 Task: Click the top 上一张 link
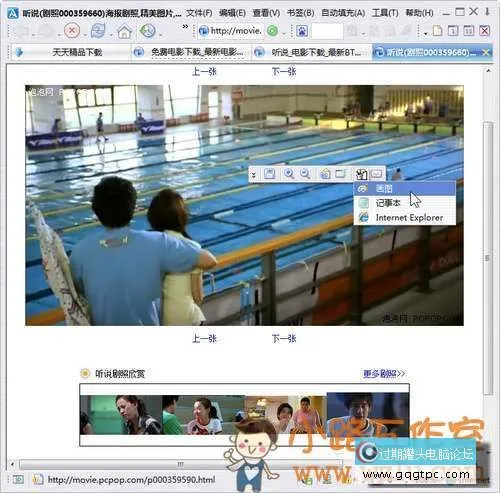click(204, 71)
